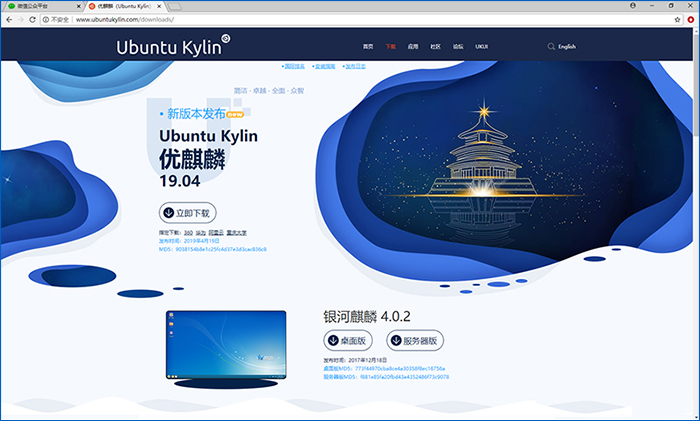Screen dimensions: 700x421
Task: Download from the 华为 mirror link
Action: click(201, 233)
